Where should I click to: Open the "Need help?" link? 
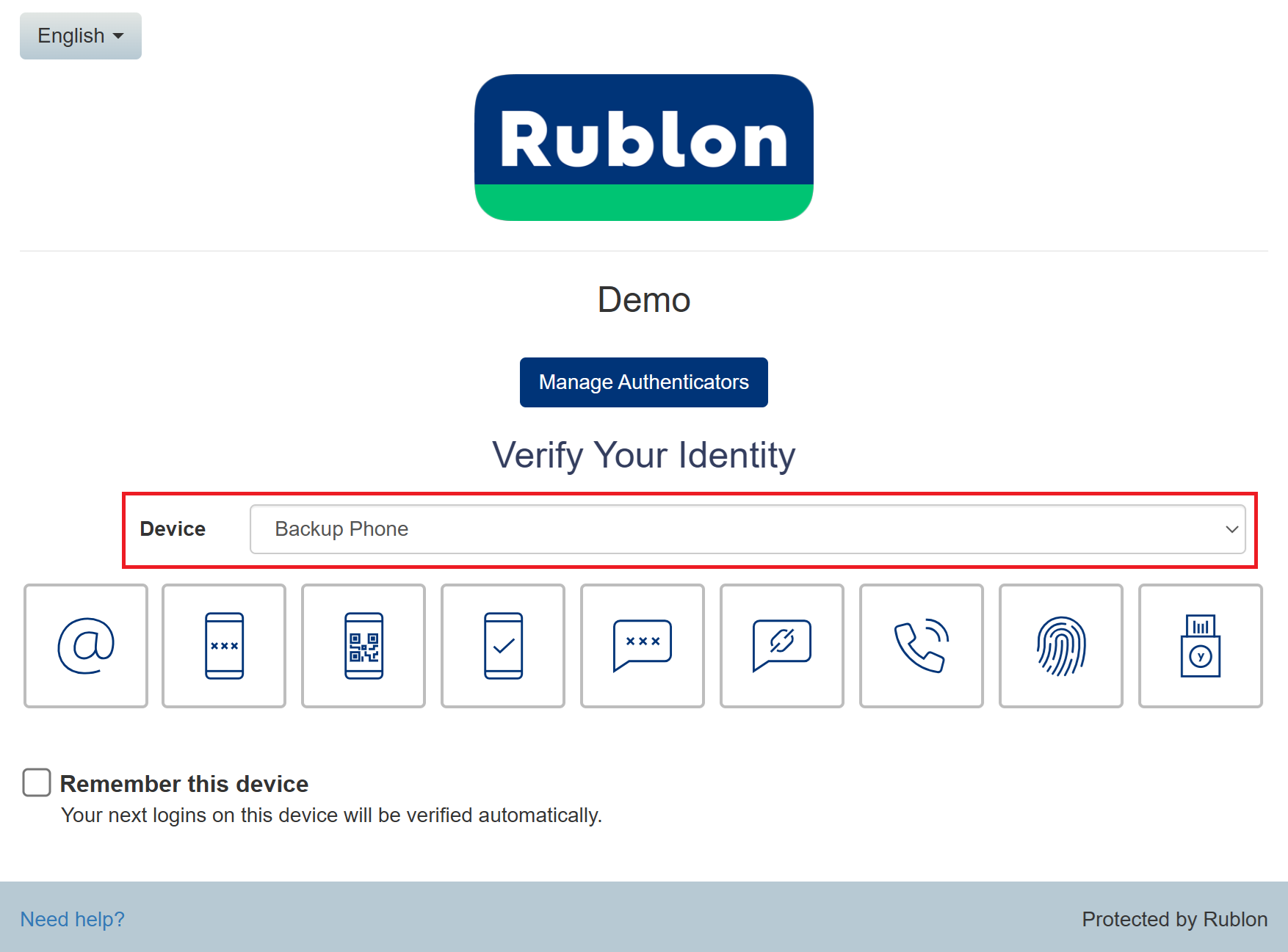pyautogui.click(x=72, y=919)
